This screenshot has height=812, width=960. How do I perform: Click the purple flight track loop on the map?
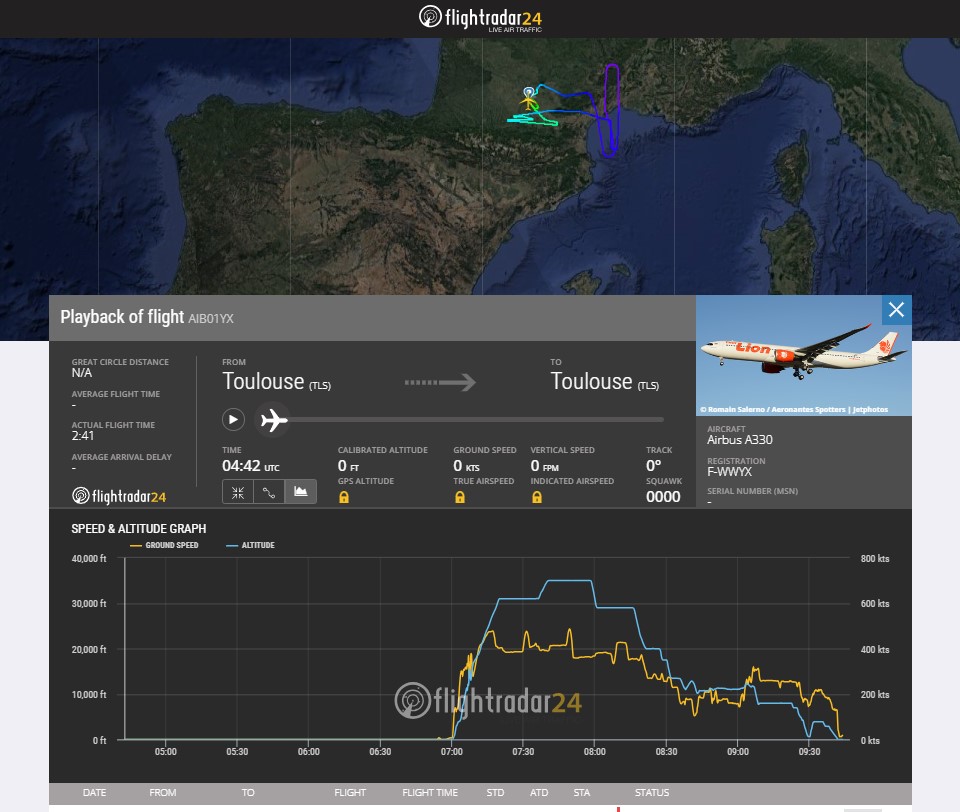[x=611, y=110]
